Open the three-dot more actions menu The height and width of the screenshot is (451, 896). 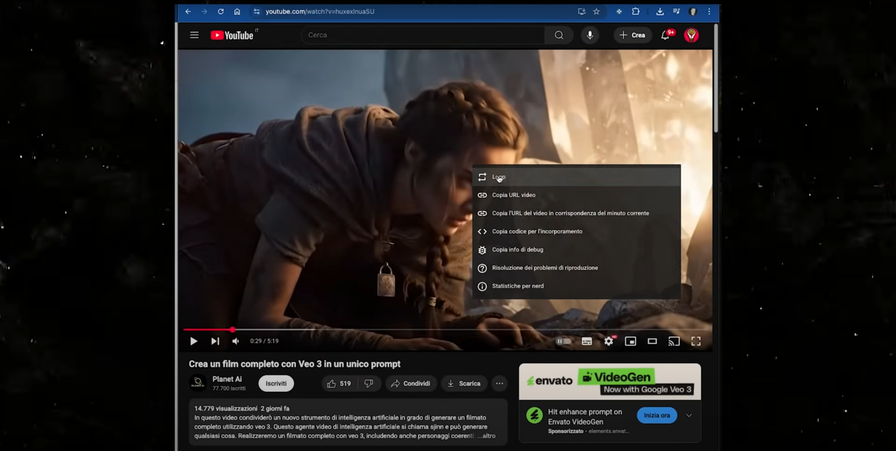coord(499,383)
